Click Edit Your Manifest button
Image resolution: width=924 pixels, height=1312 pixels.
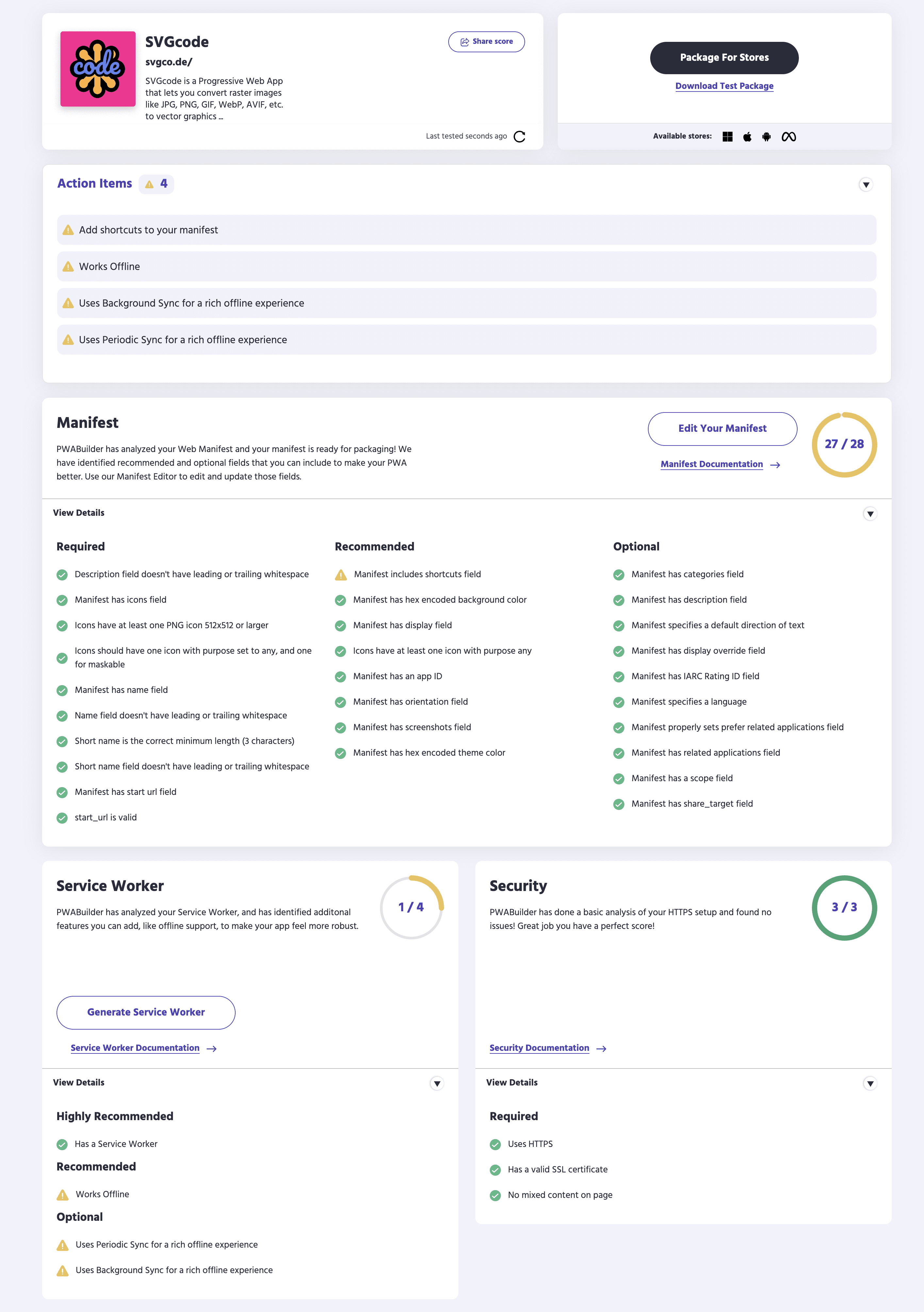click(722, 428)
